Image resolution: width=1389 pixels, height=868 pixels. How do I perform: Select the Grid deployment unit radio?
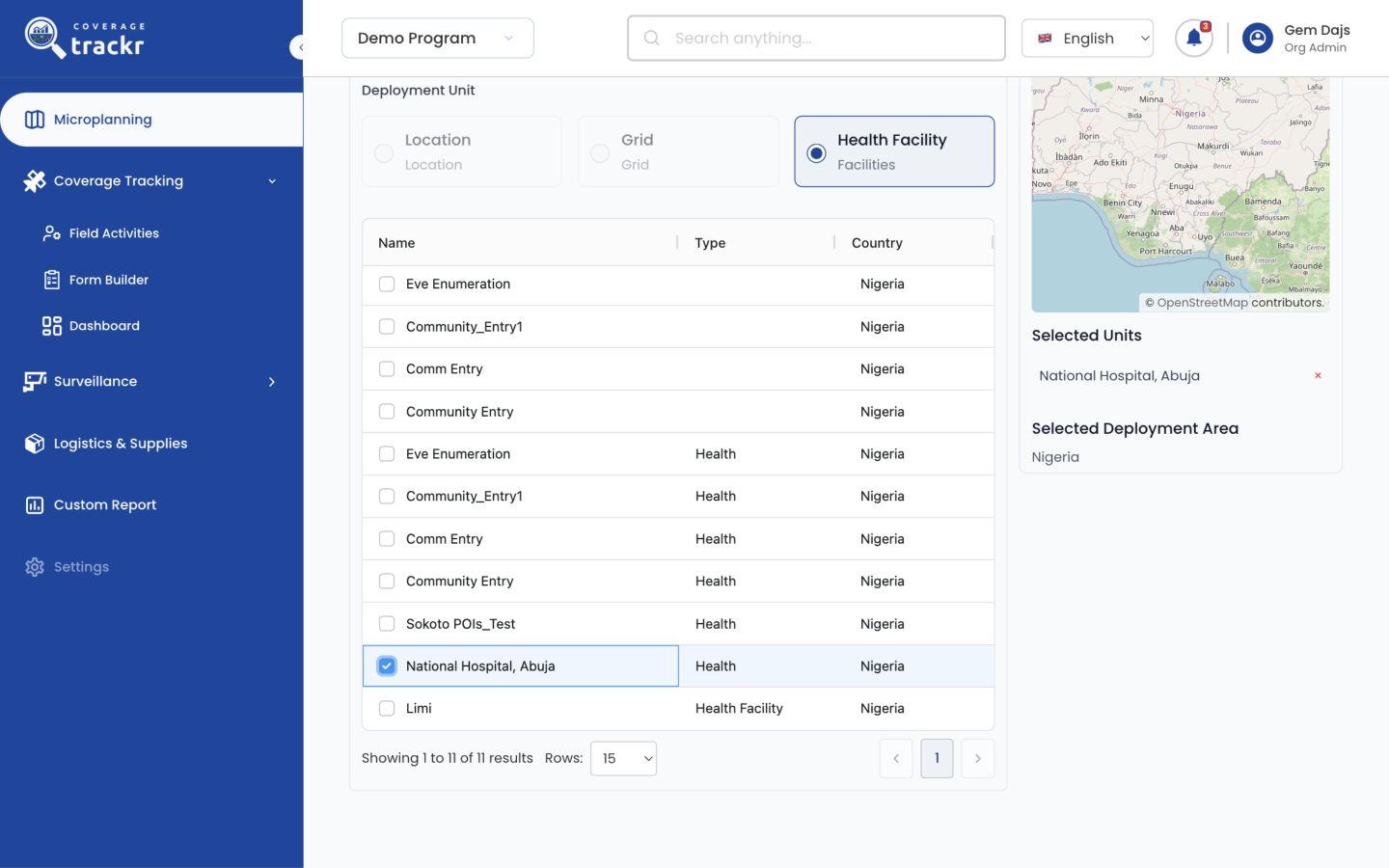[600, 153]
